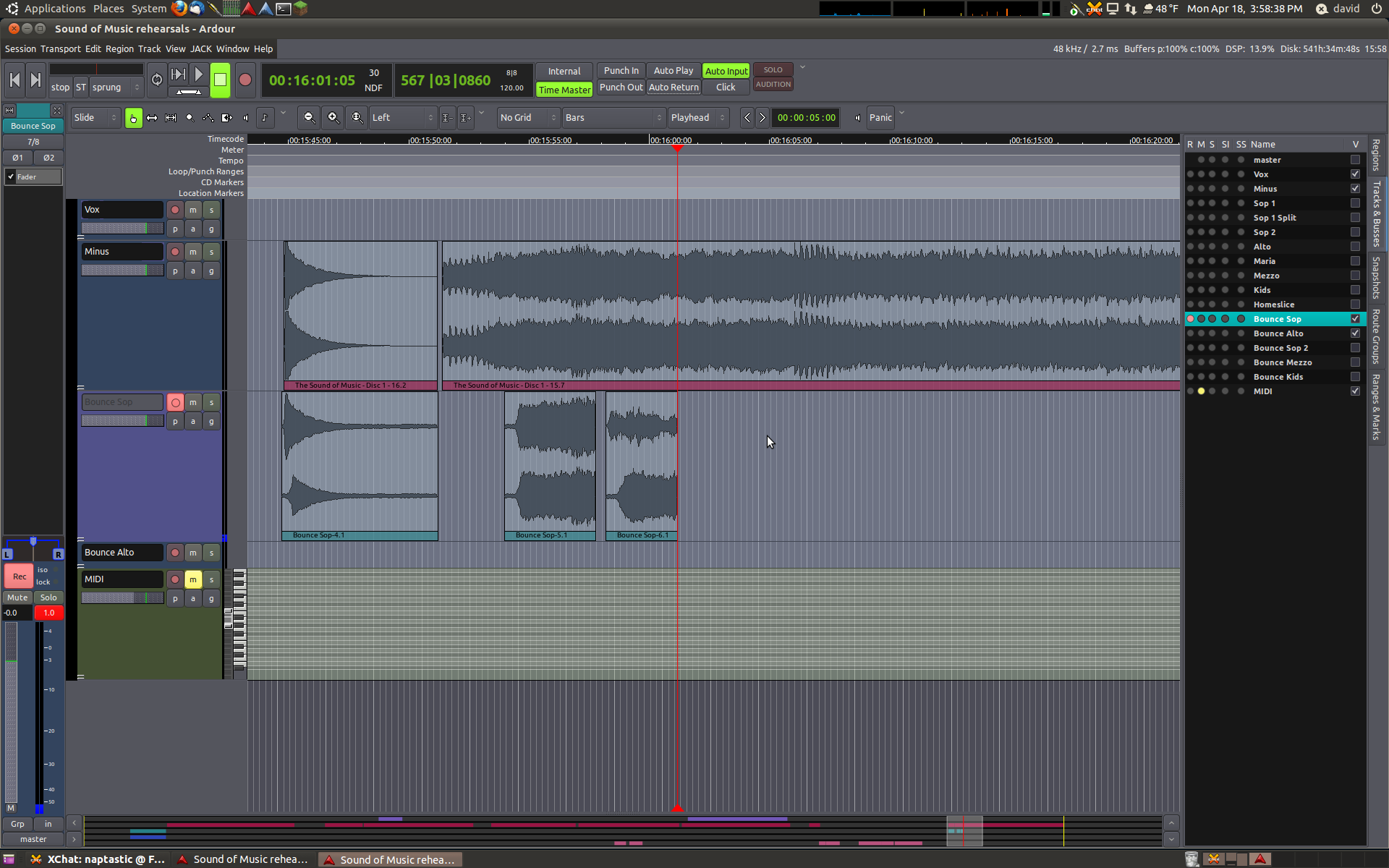
Task: Click the global record button in the transport
Action: point(245,80)
